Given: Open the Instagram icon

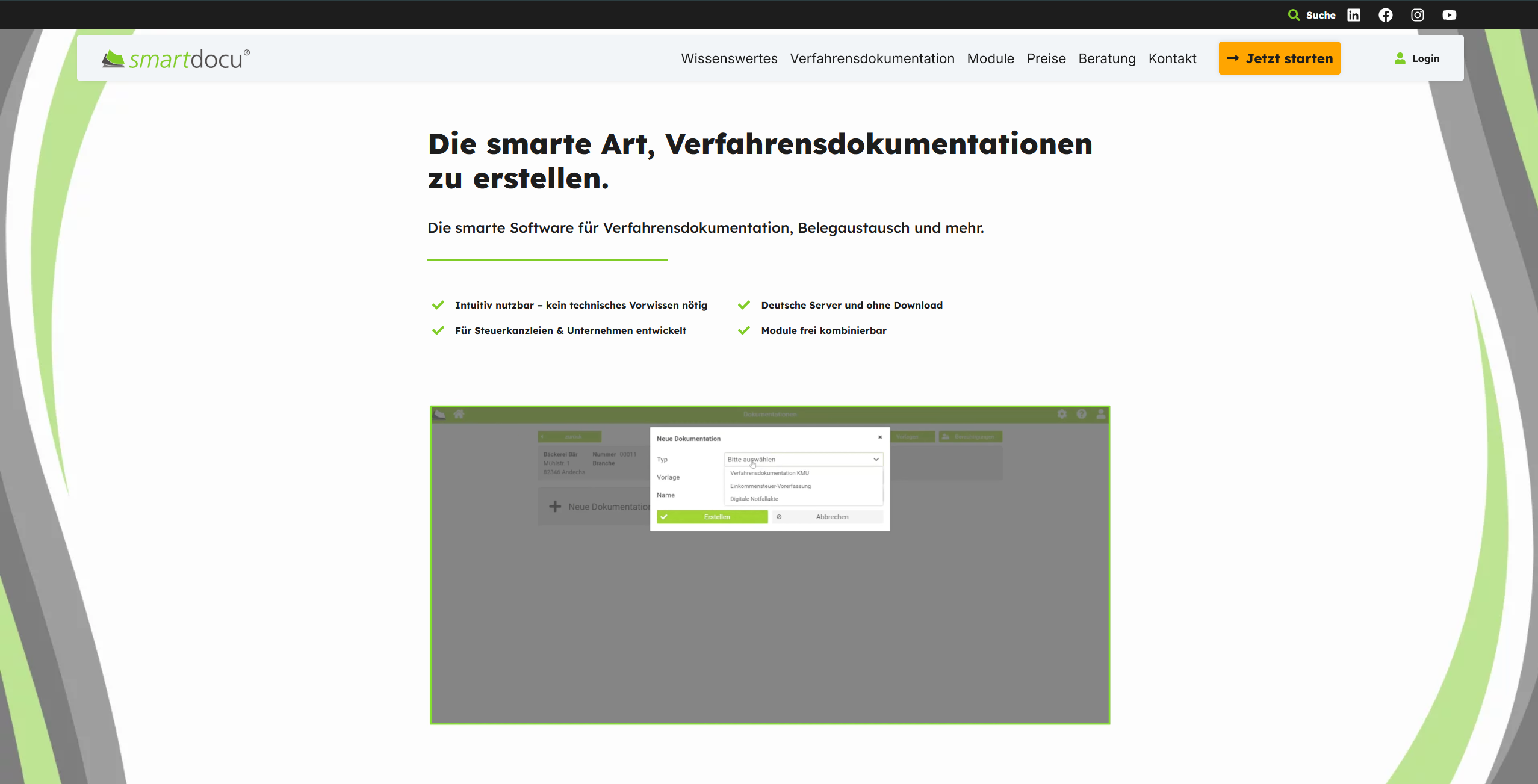Looking at the screenshot, I should [1416, 14].
